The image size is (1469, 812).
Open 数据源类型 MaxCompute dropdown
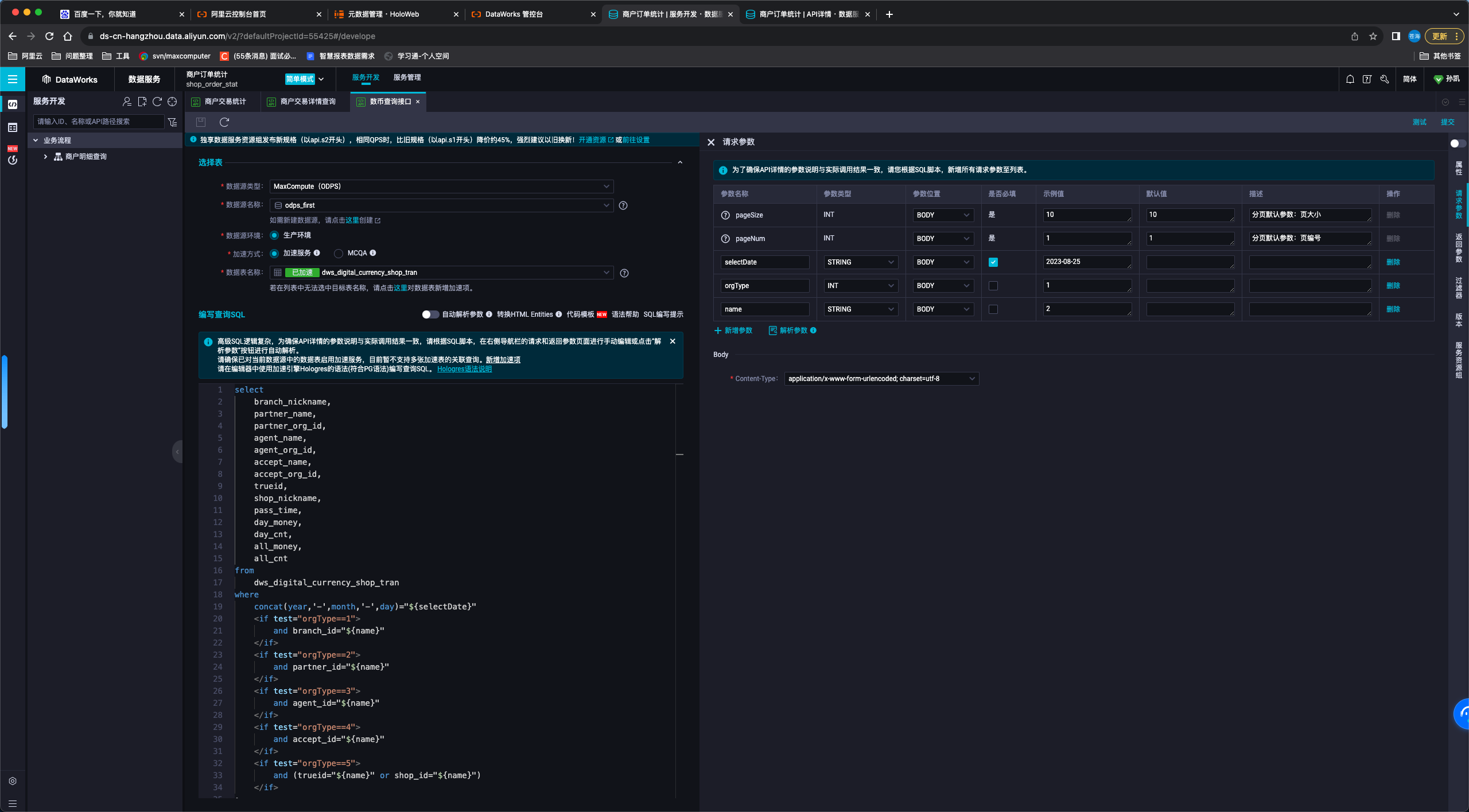click(441, 187)
